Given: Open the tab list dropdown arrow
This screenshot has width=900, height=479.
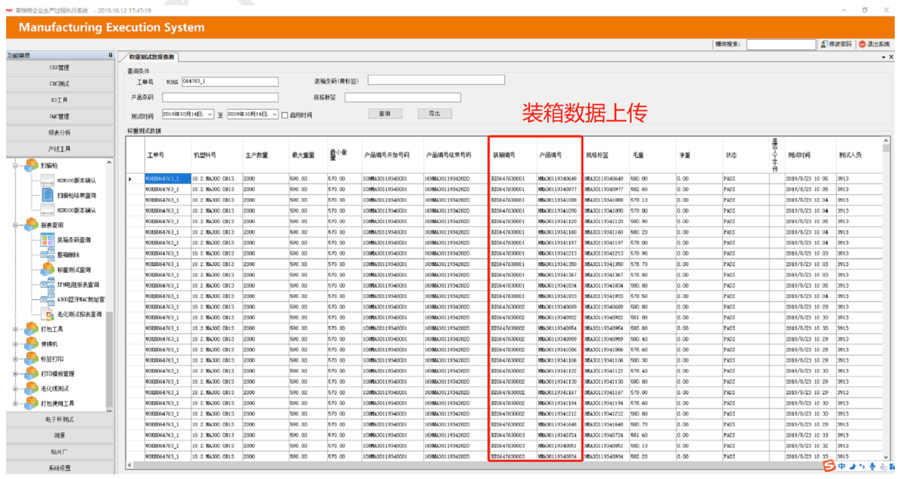Looking at the screenshot, I should coord(883,57).
